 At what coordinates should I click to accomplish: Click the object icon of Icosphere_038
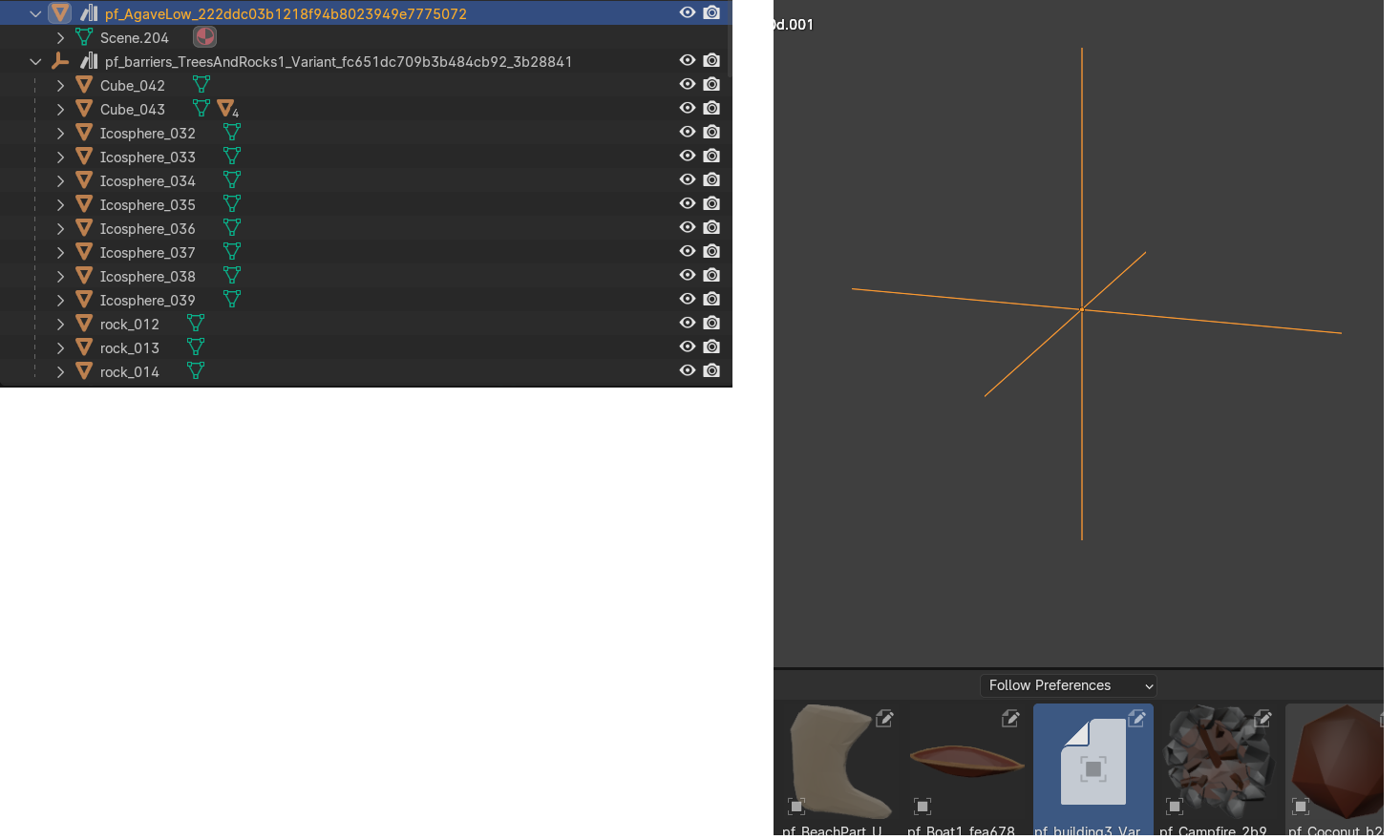(x=84, y=276)
